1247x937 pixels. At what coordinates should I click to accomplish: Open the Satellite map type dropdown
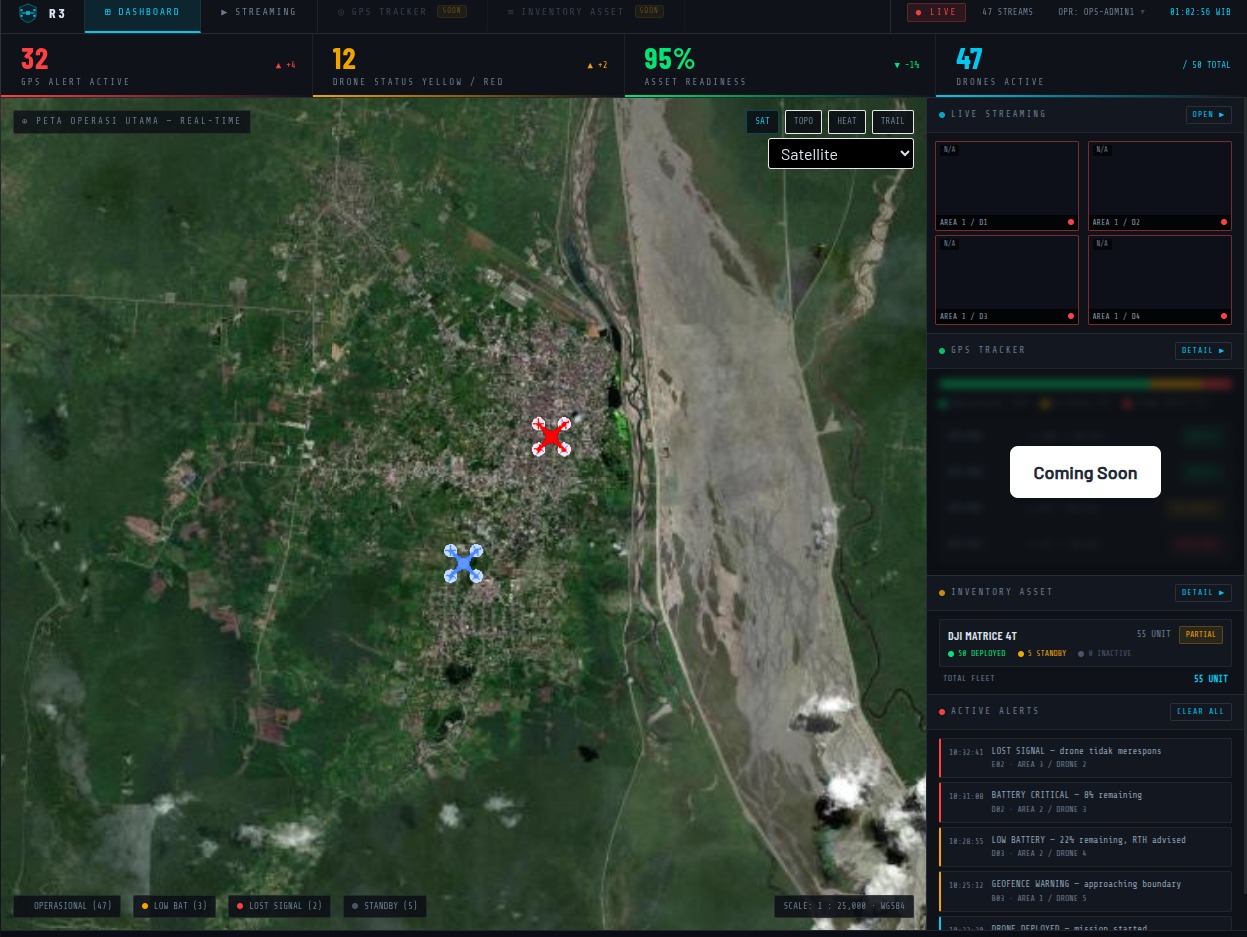click(840, 154)
